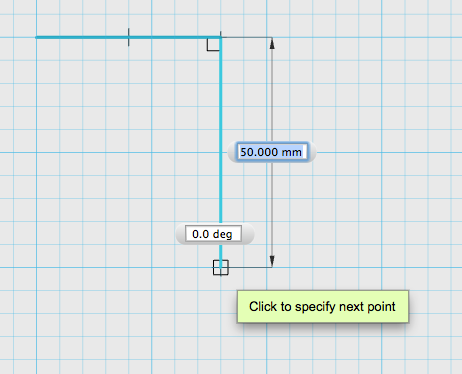Click the tick mark above the corner point
462x374 pixels.
point(221,34)
